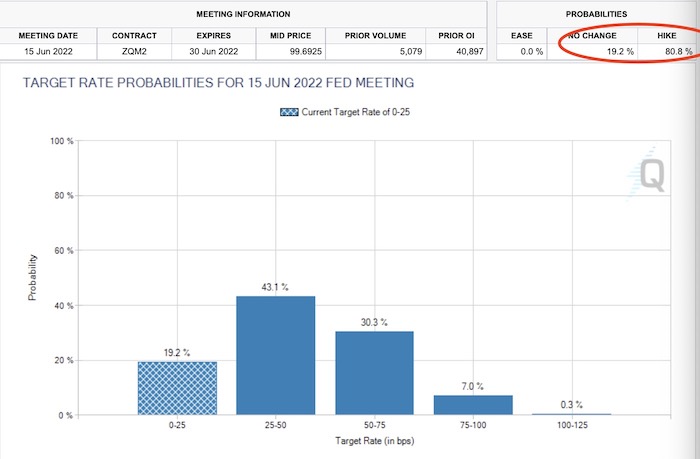The height and width of the screenshot is (459, 700).
Task: Click the HIKE probability value 80.8 %
Action: (x=679, y=51)
